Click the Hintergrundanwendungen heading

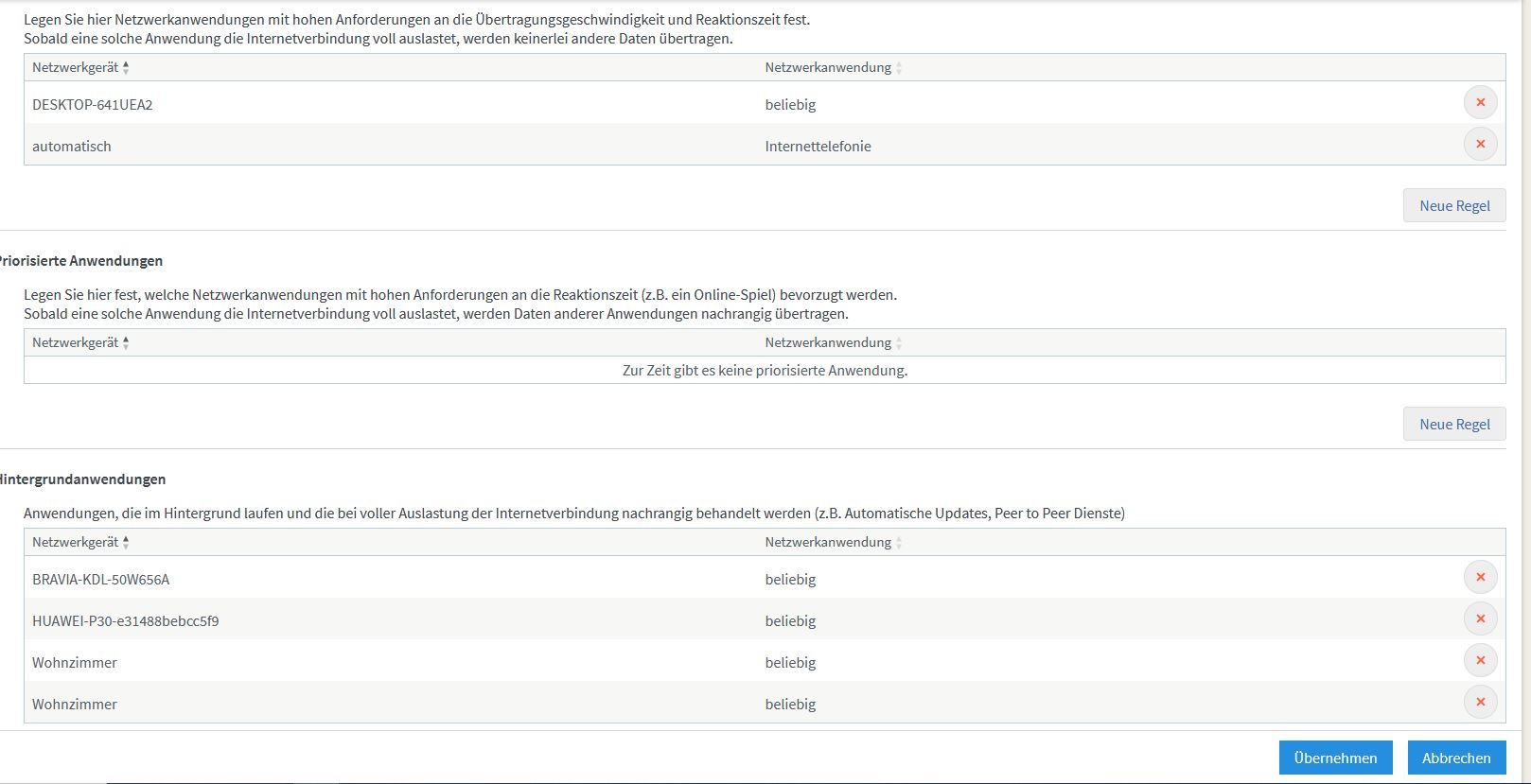click(82, 479)
